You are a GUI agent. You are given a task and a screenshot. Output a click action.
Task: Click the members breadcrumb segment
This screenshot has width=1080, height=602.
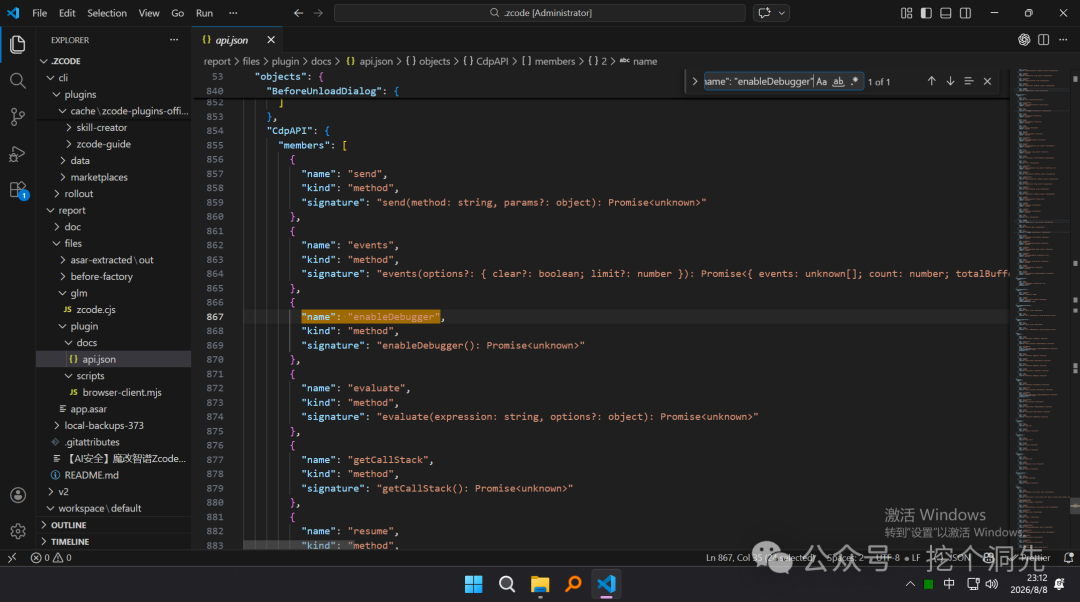point(548,61)
